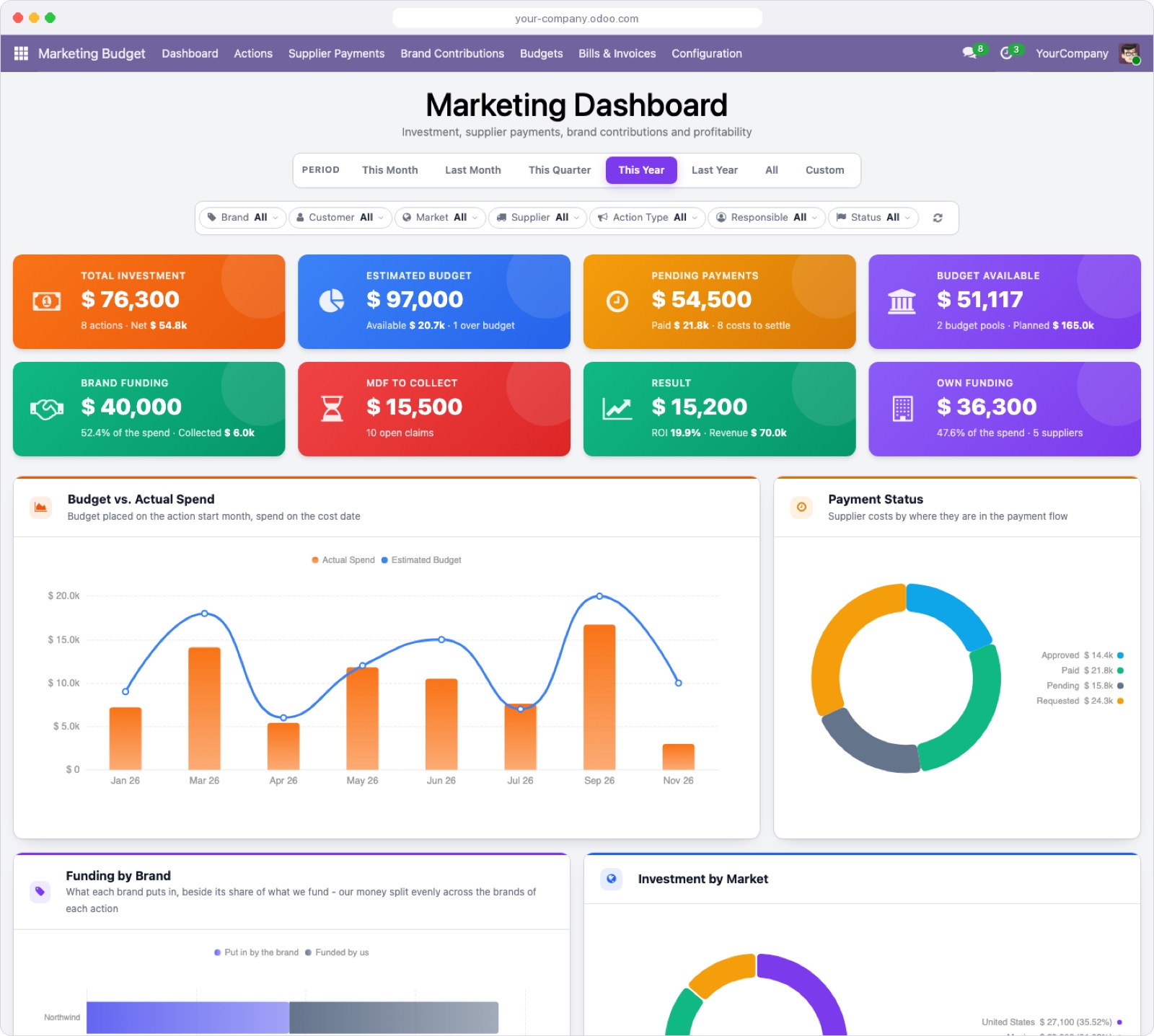Click the Mar 26 spend bar
This screenshot has height=1036, width=1154.
coord(204,709)
